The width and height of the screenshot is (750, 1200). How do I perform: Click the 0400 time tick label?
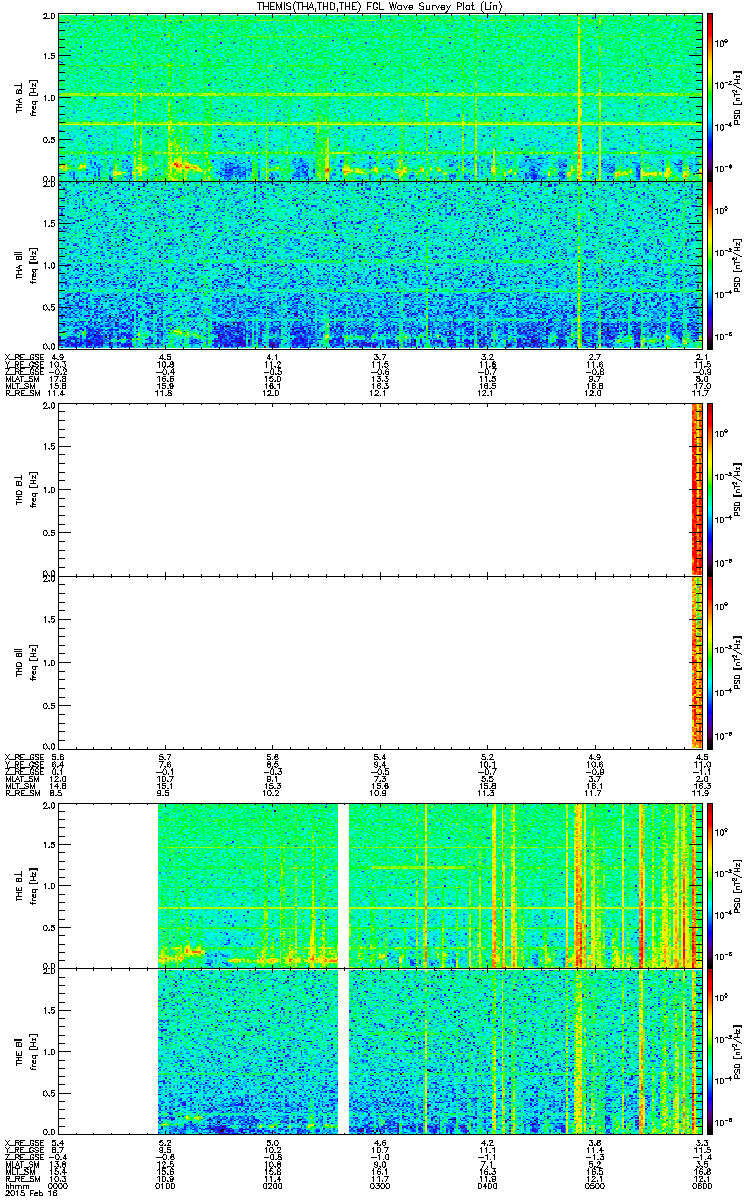(x=487, y=1184)
